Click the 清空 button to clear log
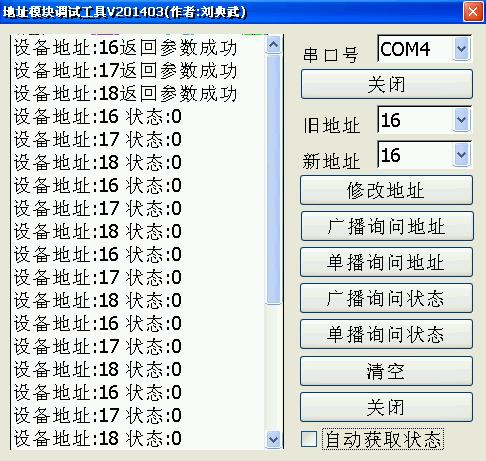The width and height of the screenshot is (486, 461). (387, 371)
